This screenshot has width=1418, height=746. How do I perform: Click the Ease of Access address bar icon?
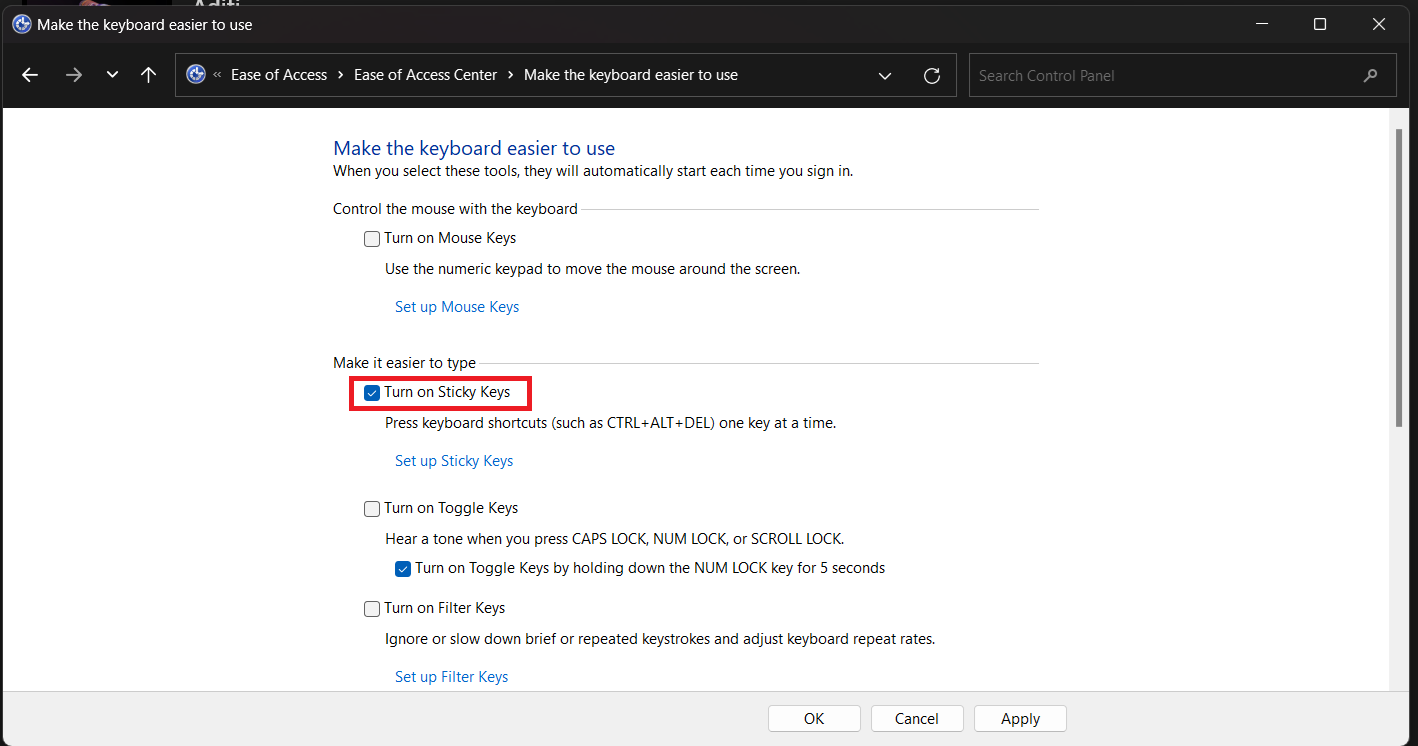click(x=196, y=75)
